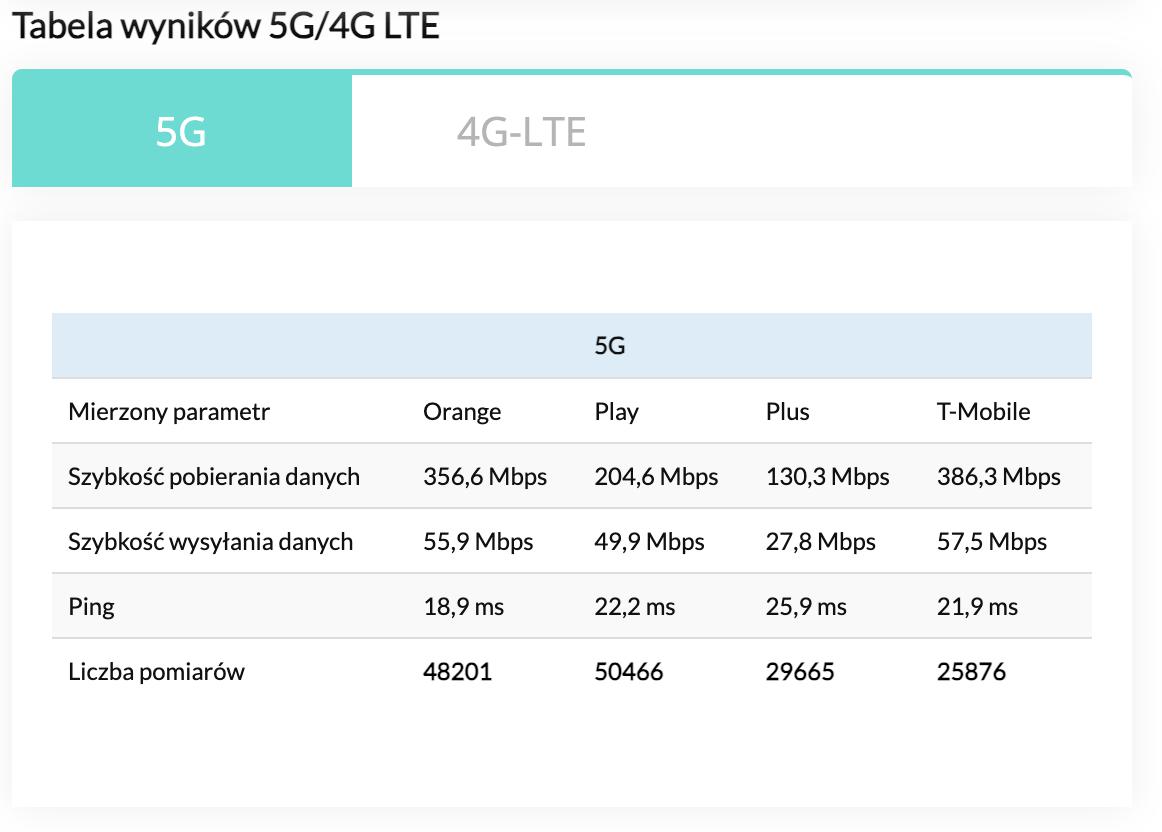
Task: Select the Szybkość wysyłania danych row label
Action: tap(210, 542)
